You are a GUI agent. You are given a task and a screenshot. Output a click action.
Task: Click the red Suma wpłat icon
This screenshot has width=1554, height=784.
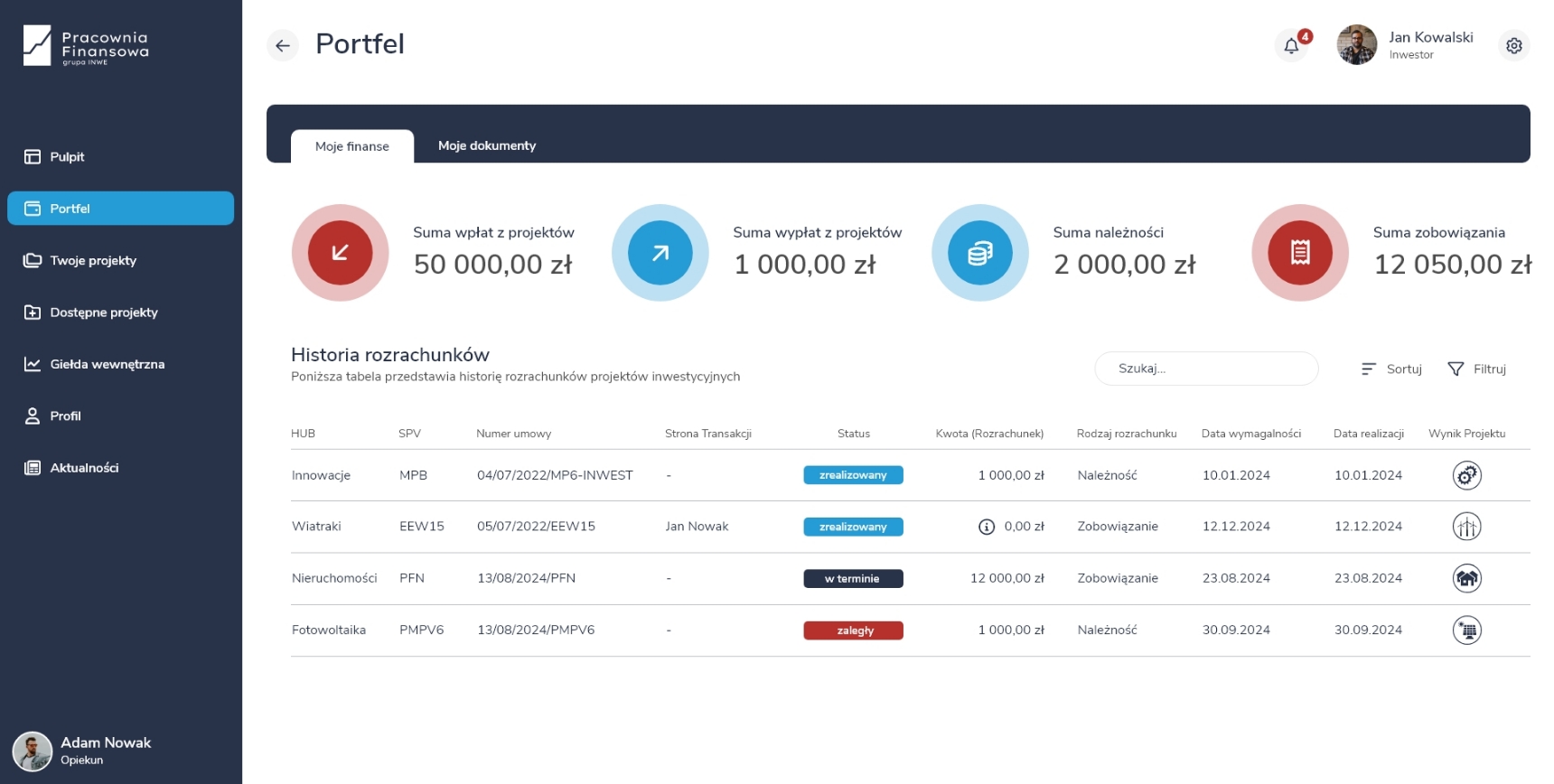pos(340,253)
